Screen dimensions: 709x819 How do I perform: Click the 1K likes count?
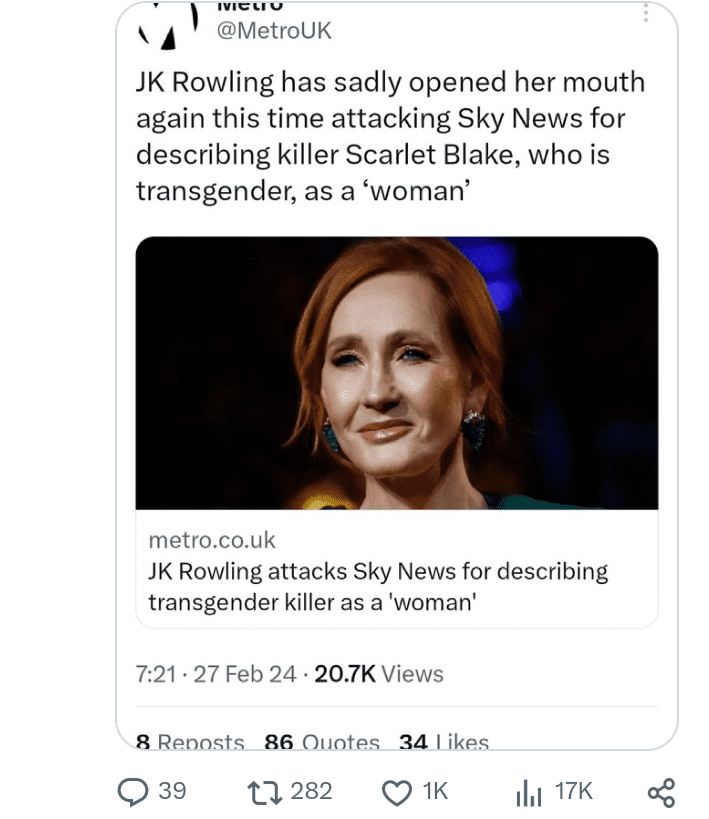[x=435, y=791]
